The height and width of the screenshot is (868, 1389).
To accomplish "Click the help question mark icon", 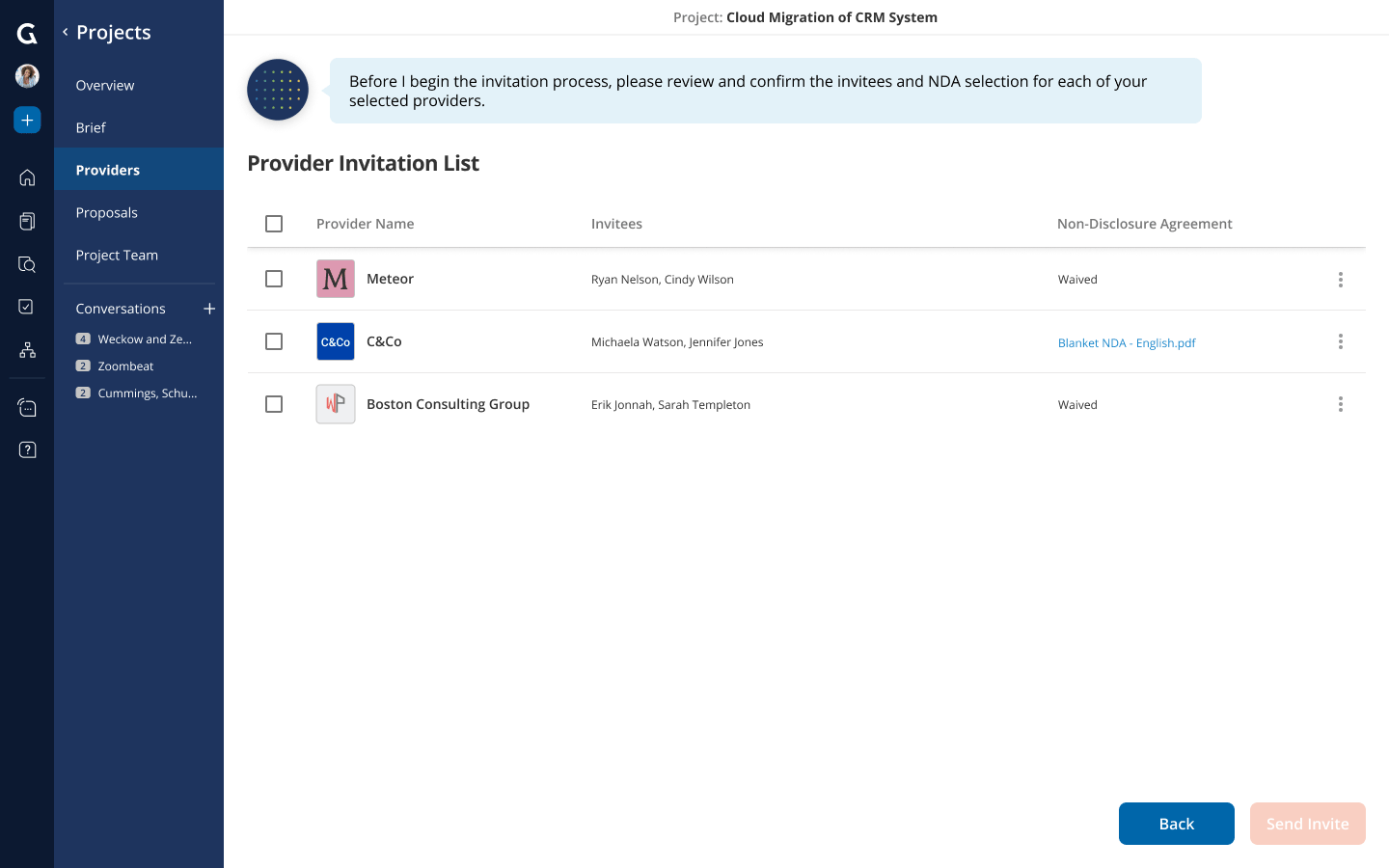I will [x=27, y=449].
